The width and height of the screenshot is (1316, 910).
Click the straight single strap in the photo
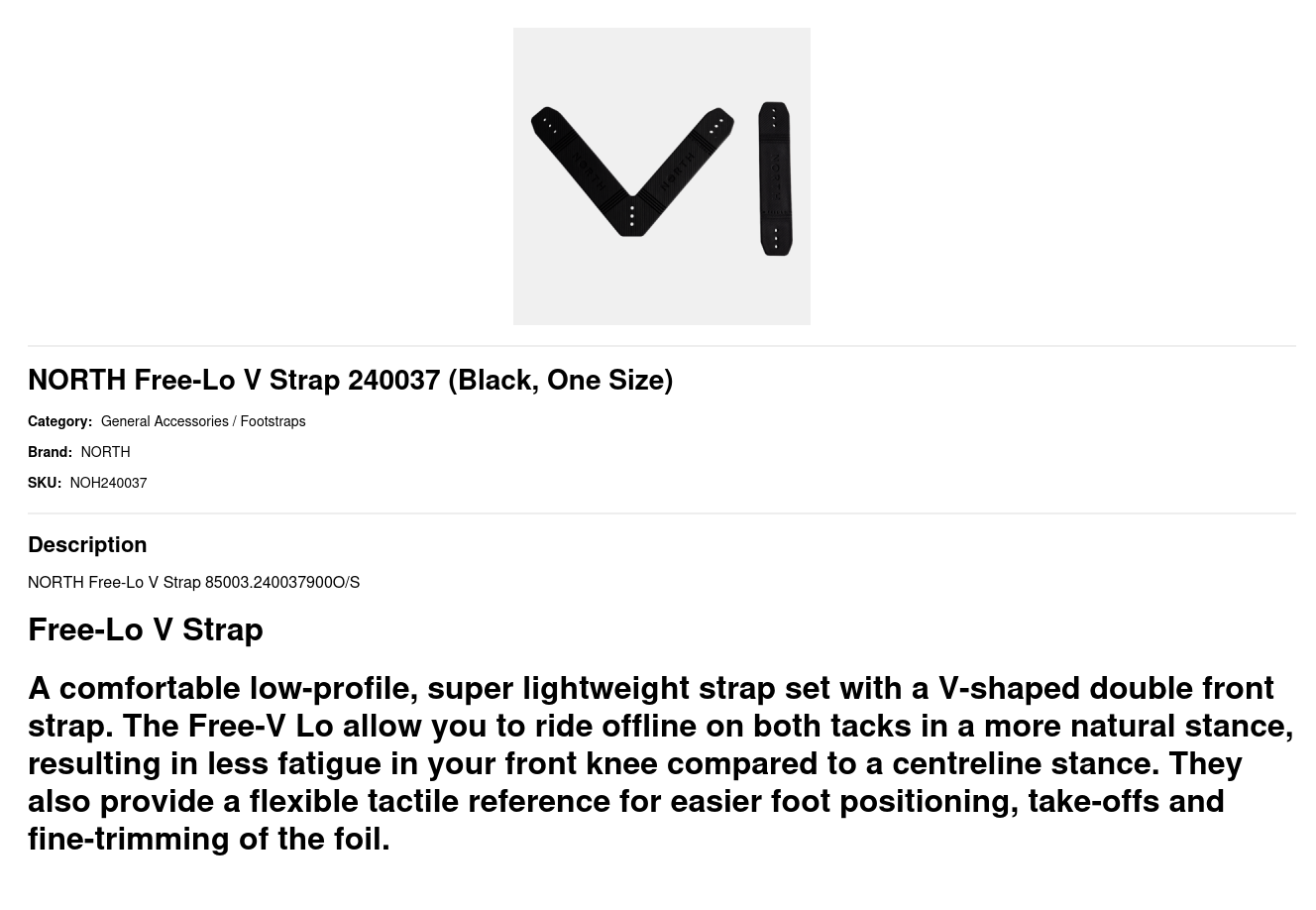coord(775,178)
